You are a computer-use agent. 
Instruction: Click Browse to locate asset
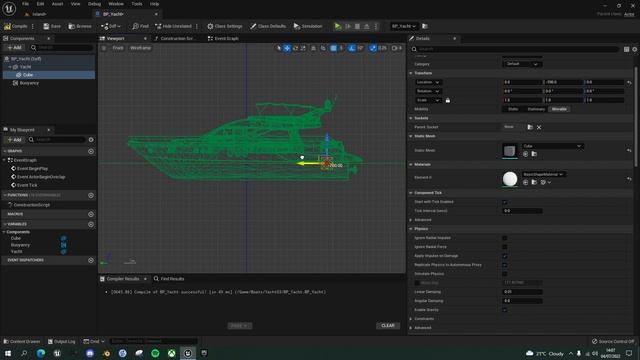80,26
